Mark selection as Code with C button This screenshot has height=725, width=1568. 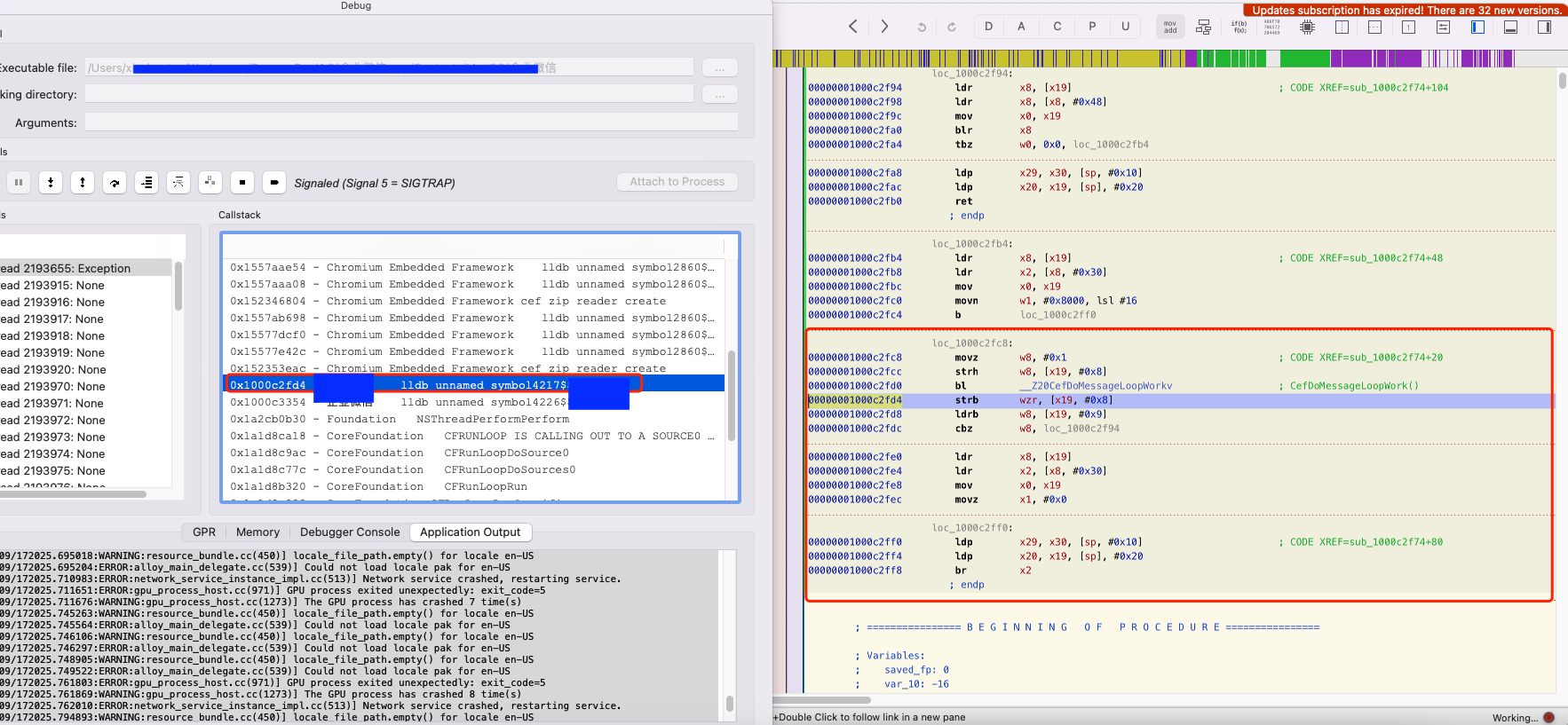1057,27
